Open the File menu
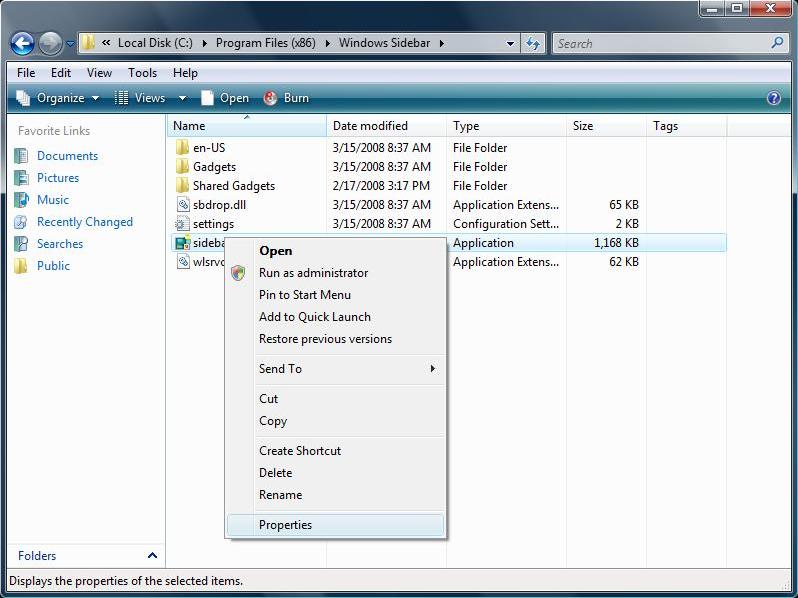This screenshot has width=798, height=598. 26,73
